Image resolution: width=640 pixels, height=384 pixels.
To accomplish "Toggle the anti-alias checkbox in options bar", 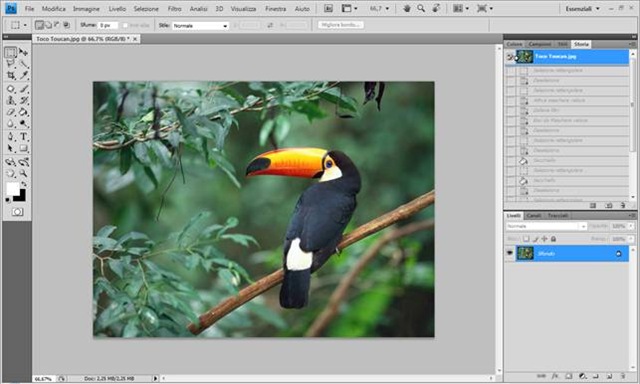I will click(125, 25).
